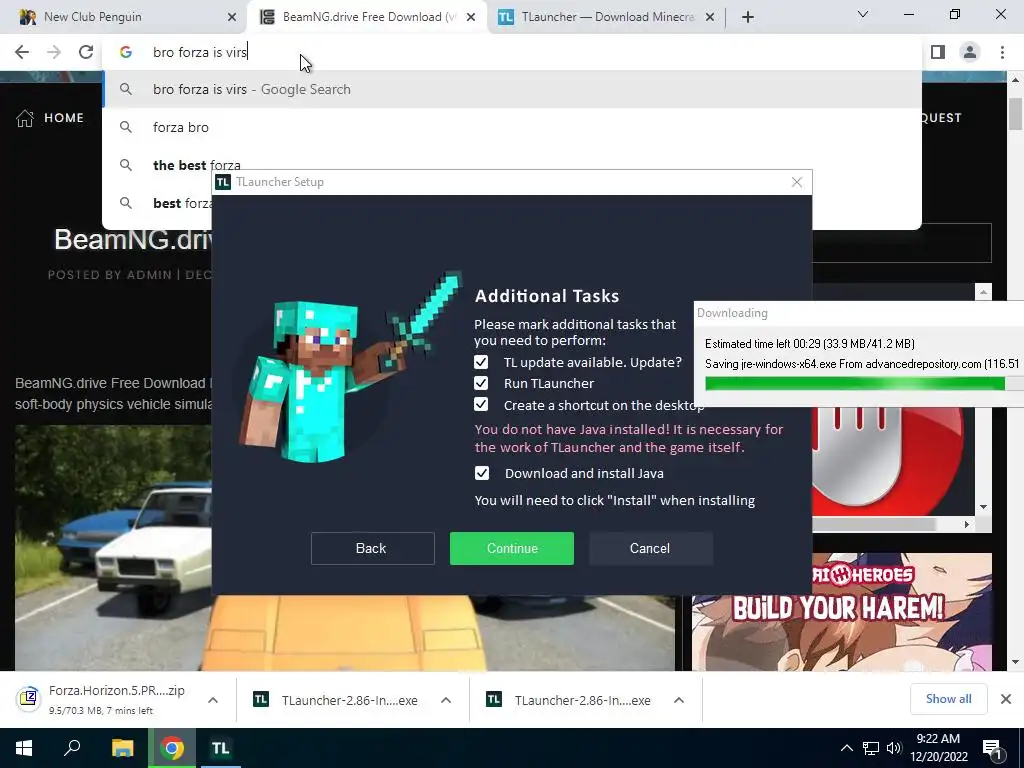Select 'bro forza is virs' Google Search suggestion
This screenshot has width=1024, height=768.
click(x=512, y=89)
